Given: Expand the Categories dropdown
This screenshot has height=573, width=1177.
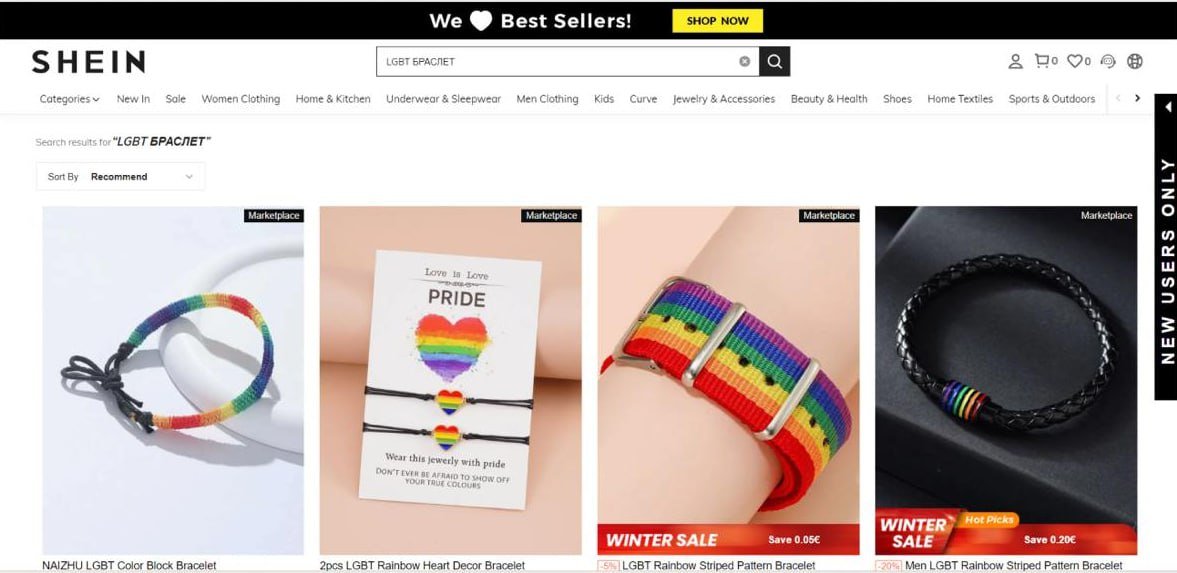Looking at the screenshot, I should click(x=69, y=99).
